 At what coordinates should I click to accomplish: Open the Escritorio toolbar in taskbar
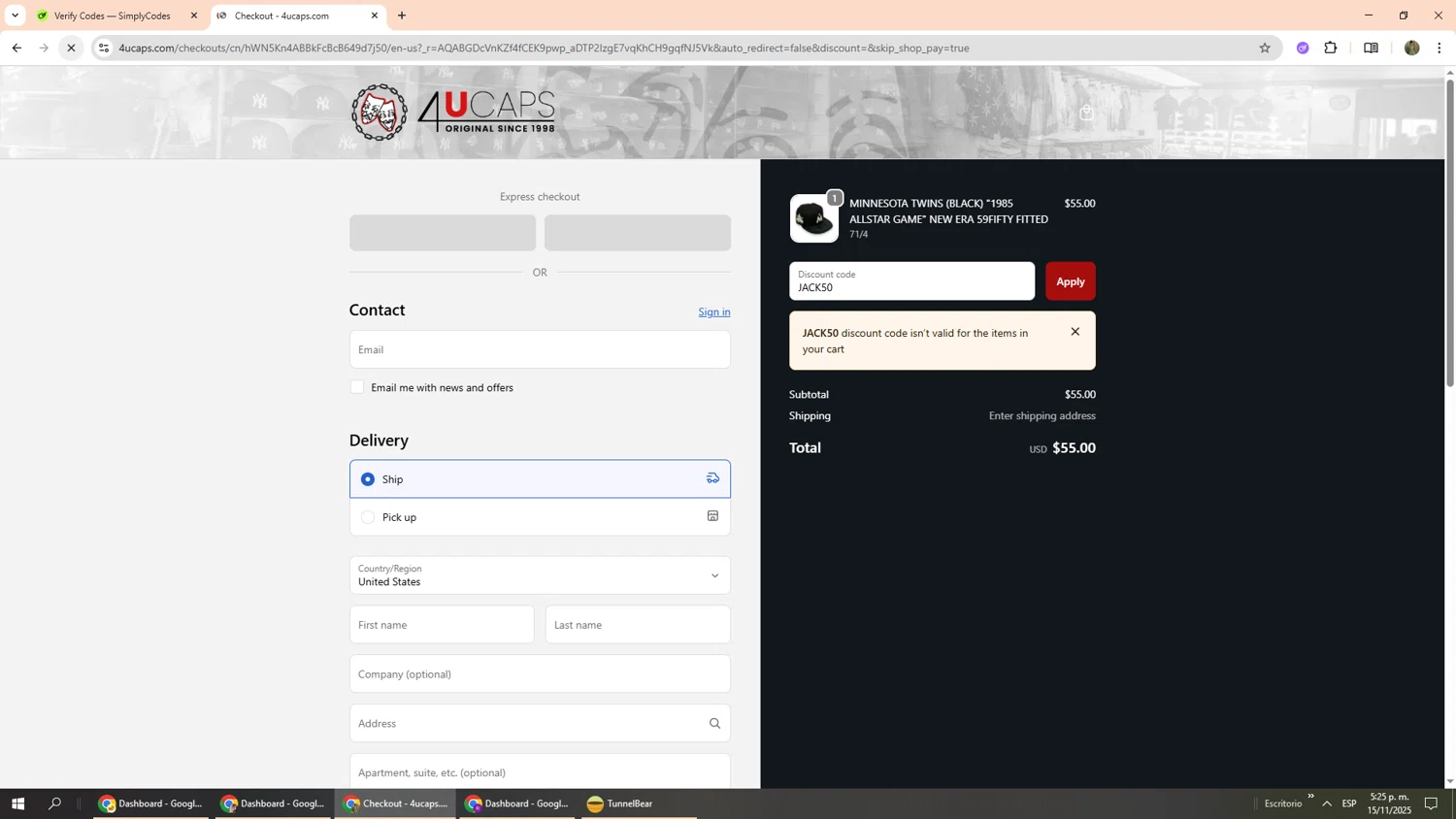click(1283, 803)
